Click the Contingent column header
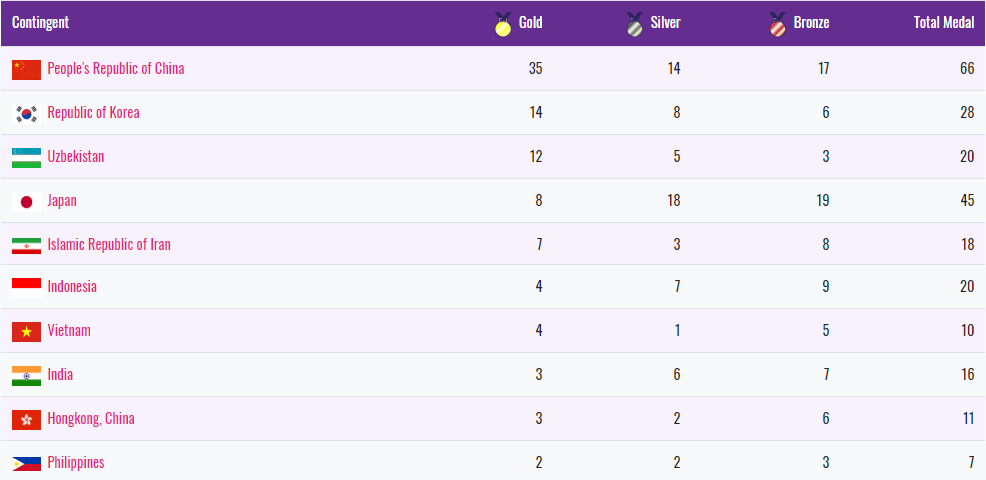The image size is (986, 480). coord(40,23)
